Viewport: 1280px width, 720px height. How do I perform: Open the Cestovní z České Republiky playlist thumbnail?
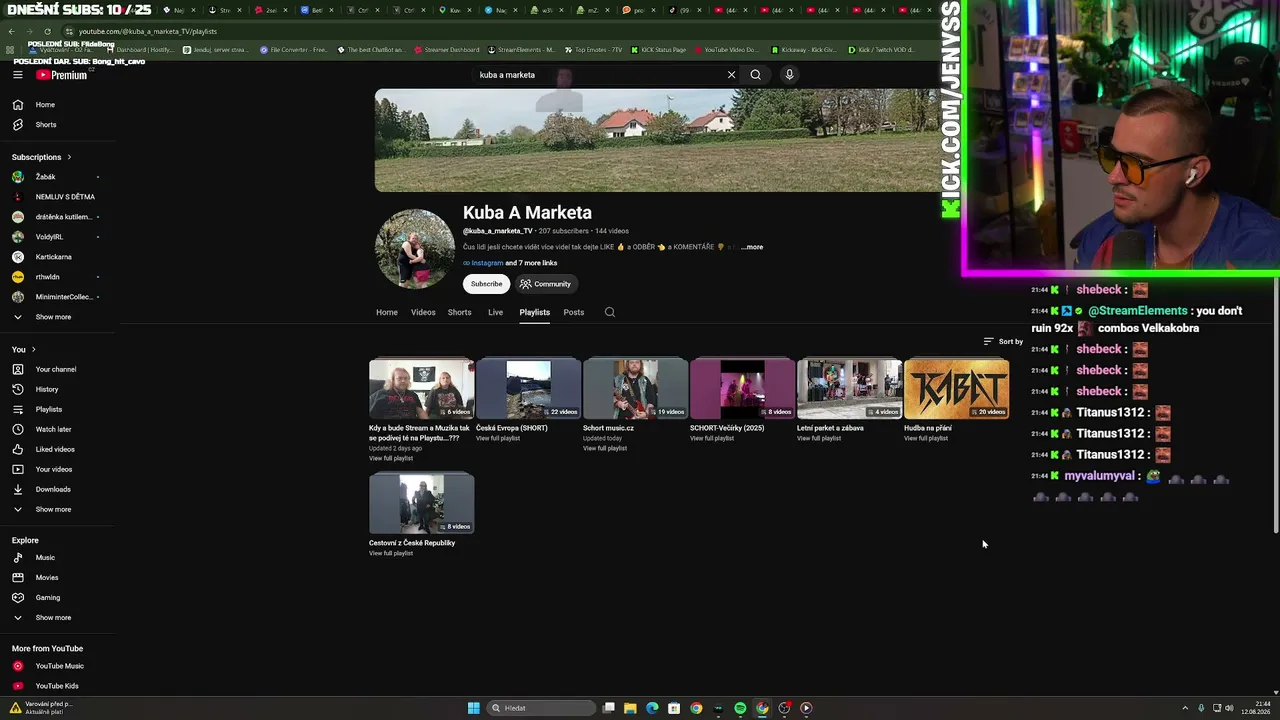point(421,504)
